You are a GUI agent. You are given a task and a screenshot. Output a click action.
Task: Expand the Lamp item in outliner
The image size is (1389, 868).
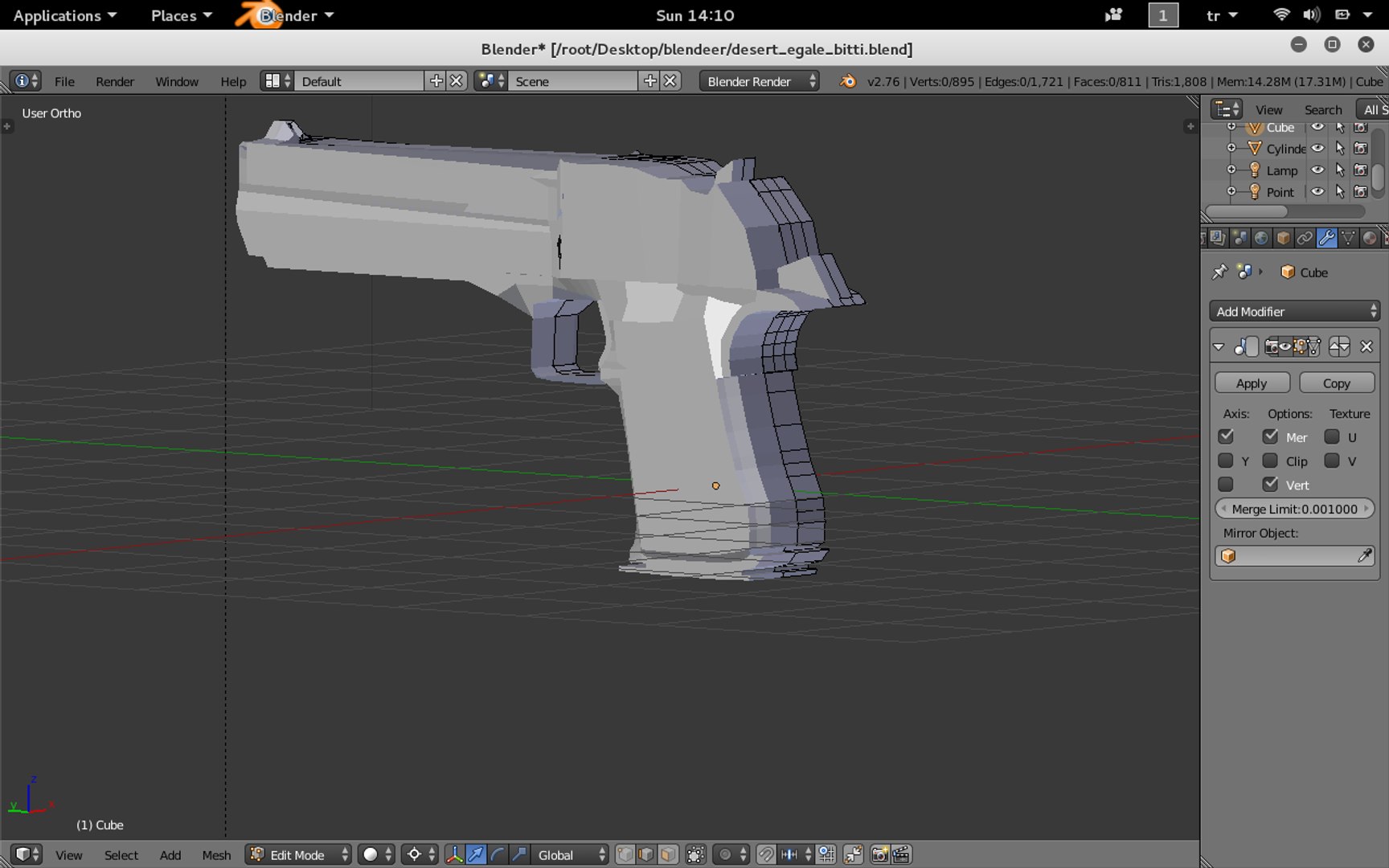1231,170
